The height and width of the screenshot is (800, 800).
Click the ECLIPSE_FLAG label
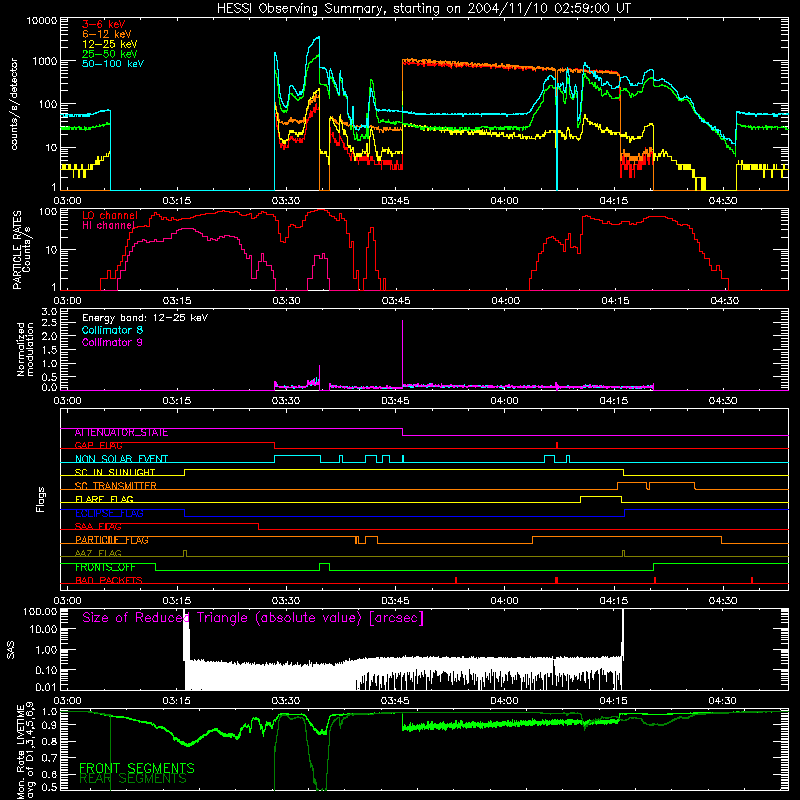click(x=109, y=513)
